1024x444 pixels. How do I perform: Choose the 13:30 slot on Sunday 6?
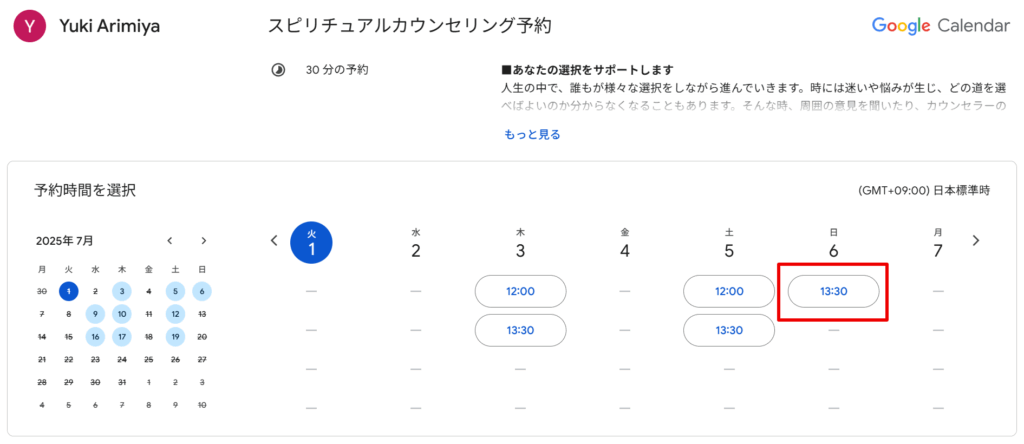[x=833, y=291]
